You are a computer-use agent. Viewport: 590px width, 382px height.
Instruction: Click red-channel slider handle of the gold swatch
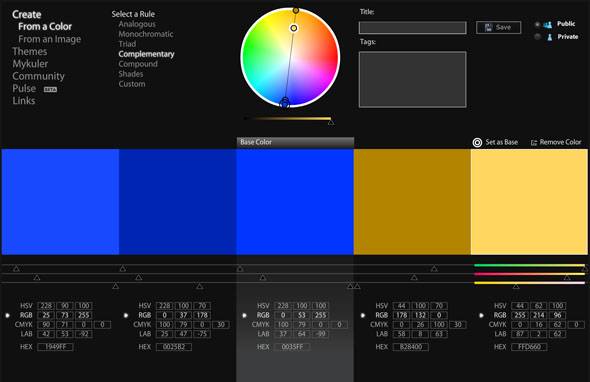pyautogui.click(x=434, y=269)
